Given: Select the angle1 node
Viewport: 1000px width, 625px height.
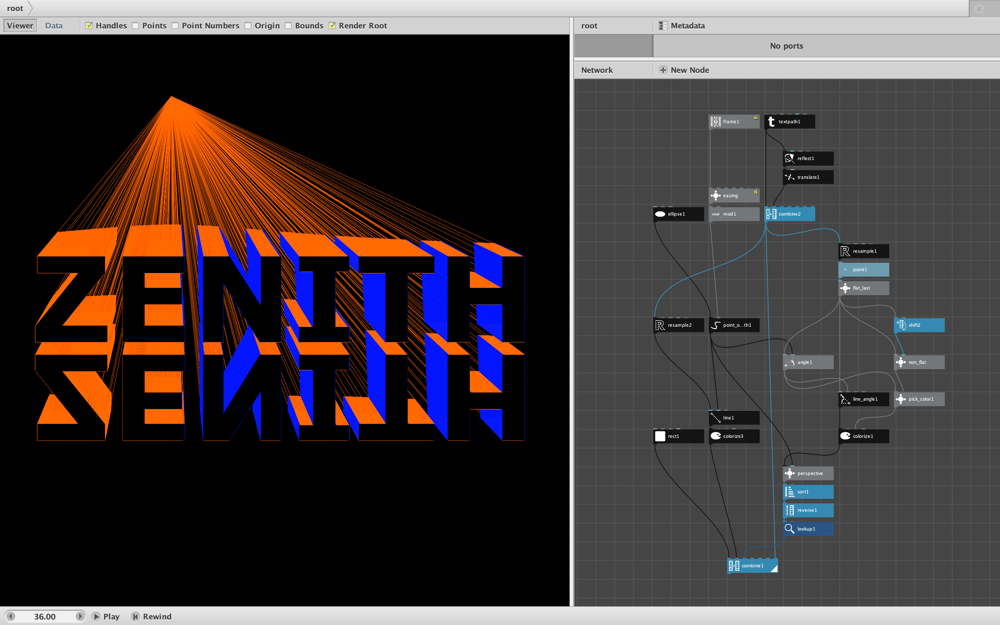Looking at the screenshot, I should (x=808, y=362).
